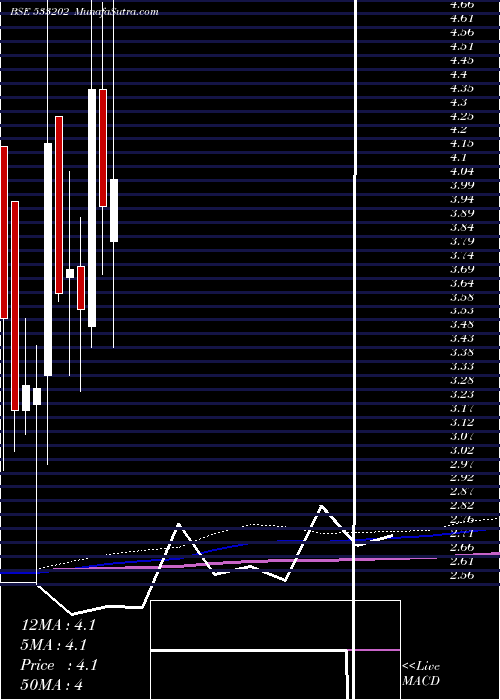
Task: Click the 2.66 price axis label
Action: pos(462,547)
